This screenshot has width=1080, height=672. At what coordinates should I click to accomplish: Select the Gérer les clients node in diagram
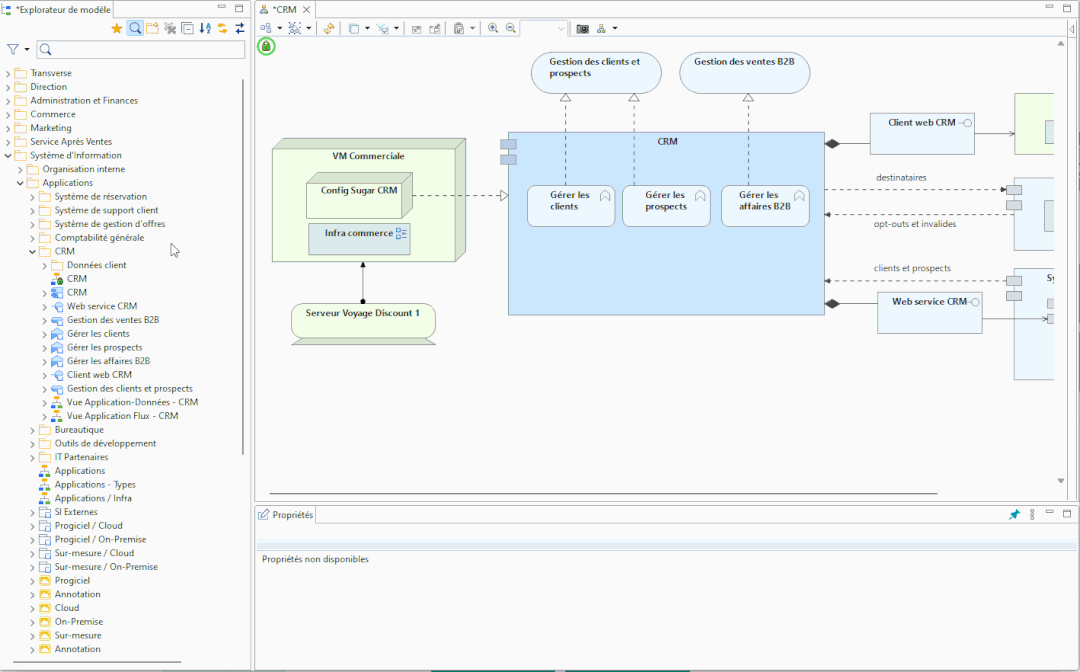point(571,205)
